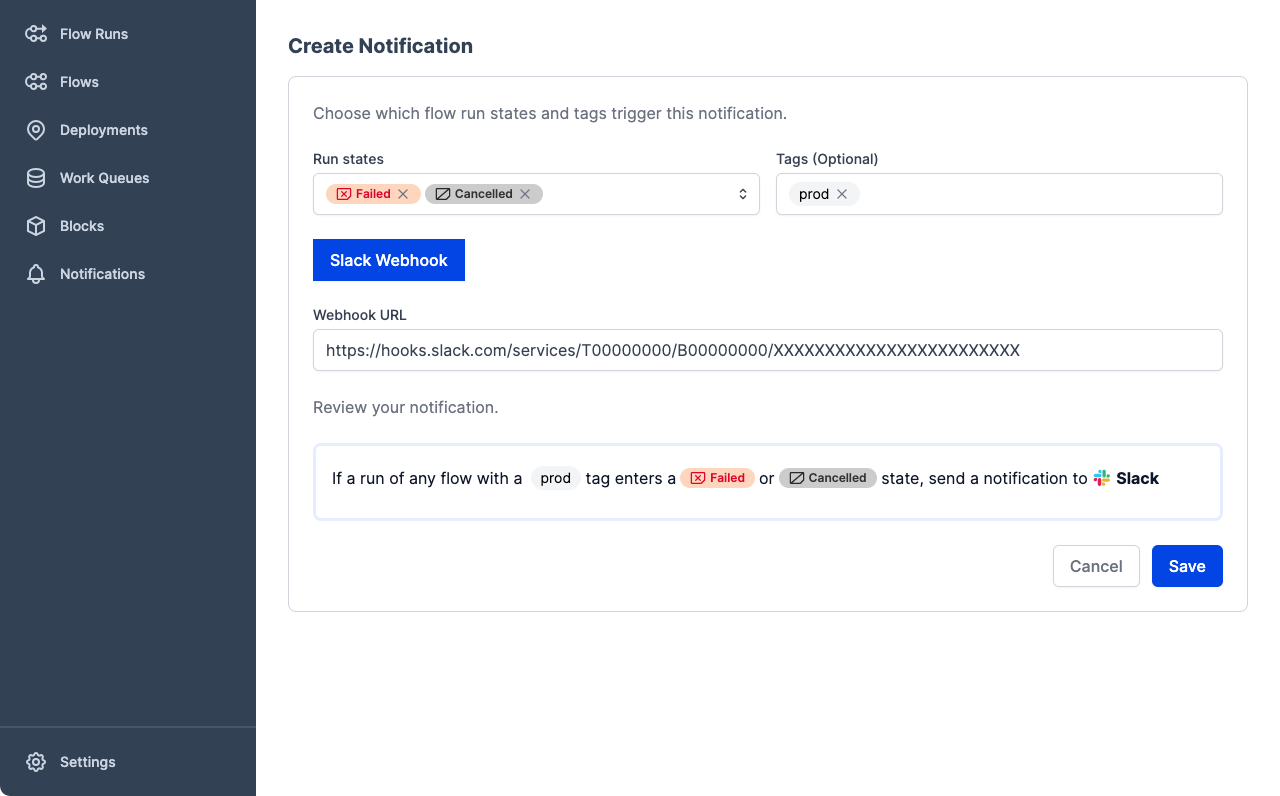Click the Flow Runs sidebar icon
1280x796 pixels.
(x=36, y=34)
